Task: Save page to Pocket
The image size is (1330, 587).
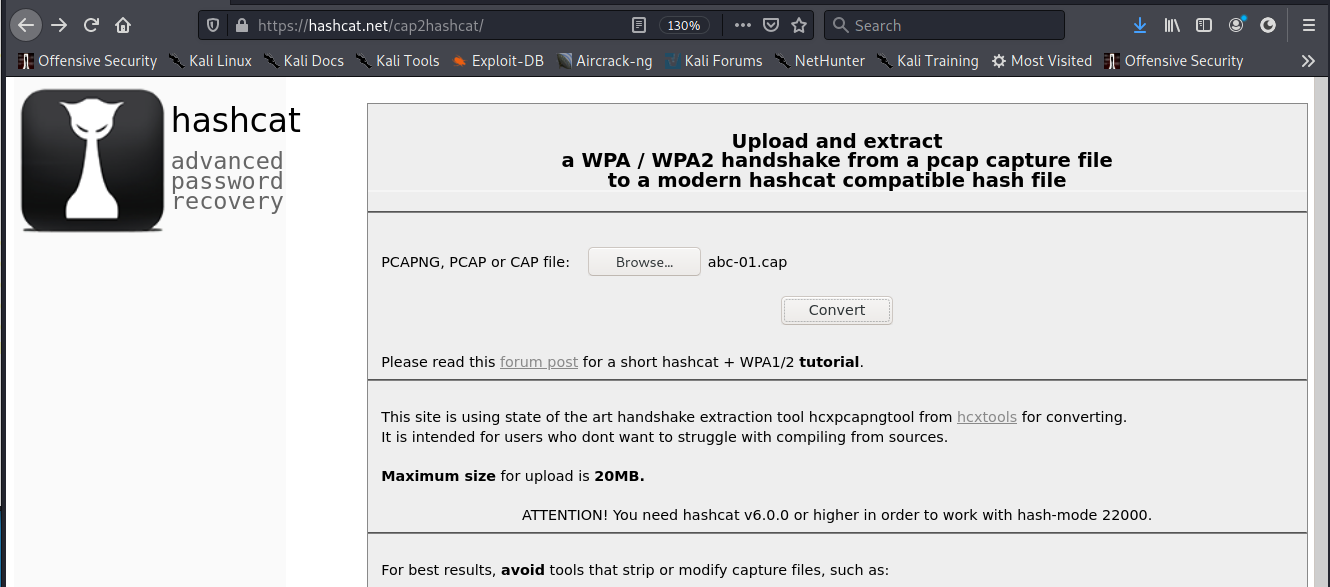Action: pos(771,25)
